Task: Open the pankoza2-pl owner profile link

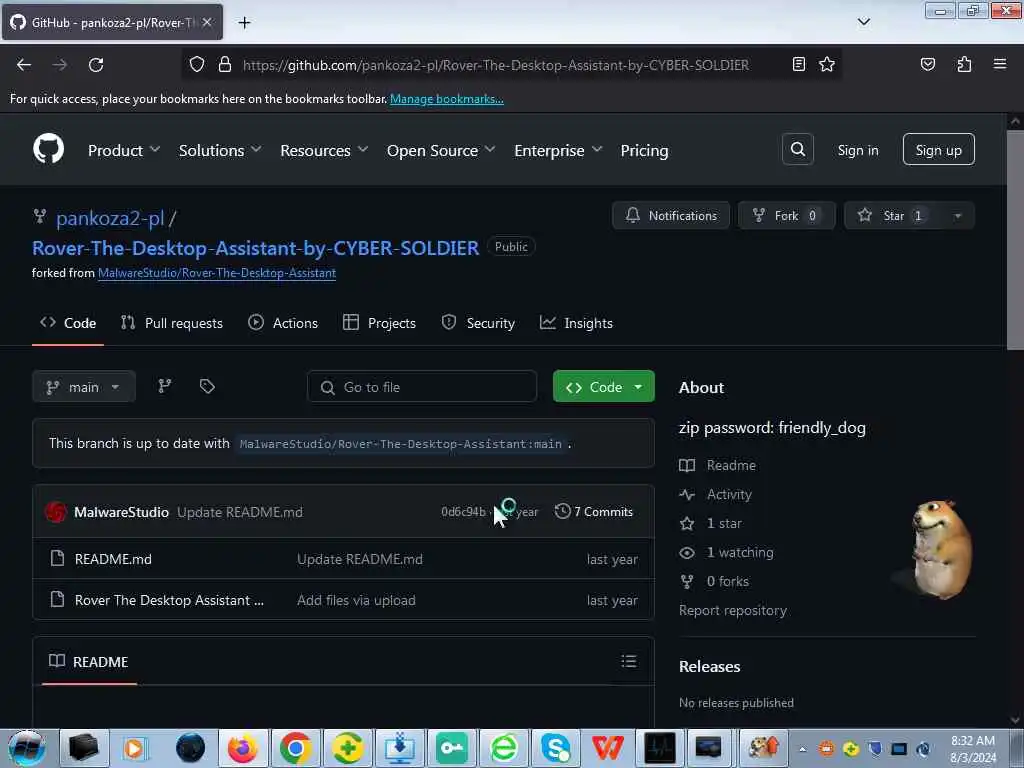Action: (x=110, y=218)
